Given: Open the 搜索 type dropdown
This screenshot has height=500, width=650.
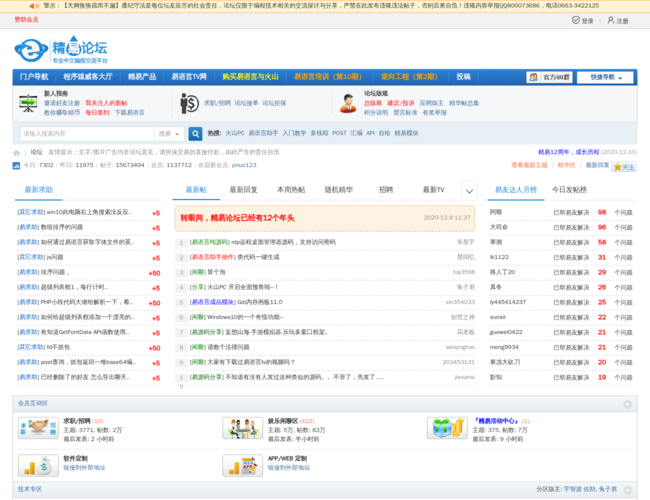Looking at the screenshot, I should tap(168, 133).
